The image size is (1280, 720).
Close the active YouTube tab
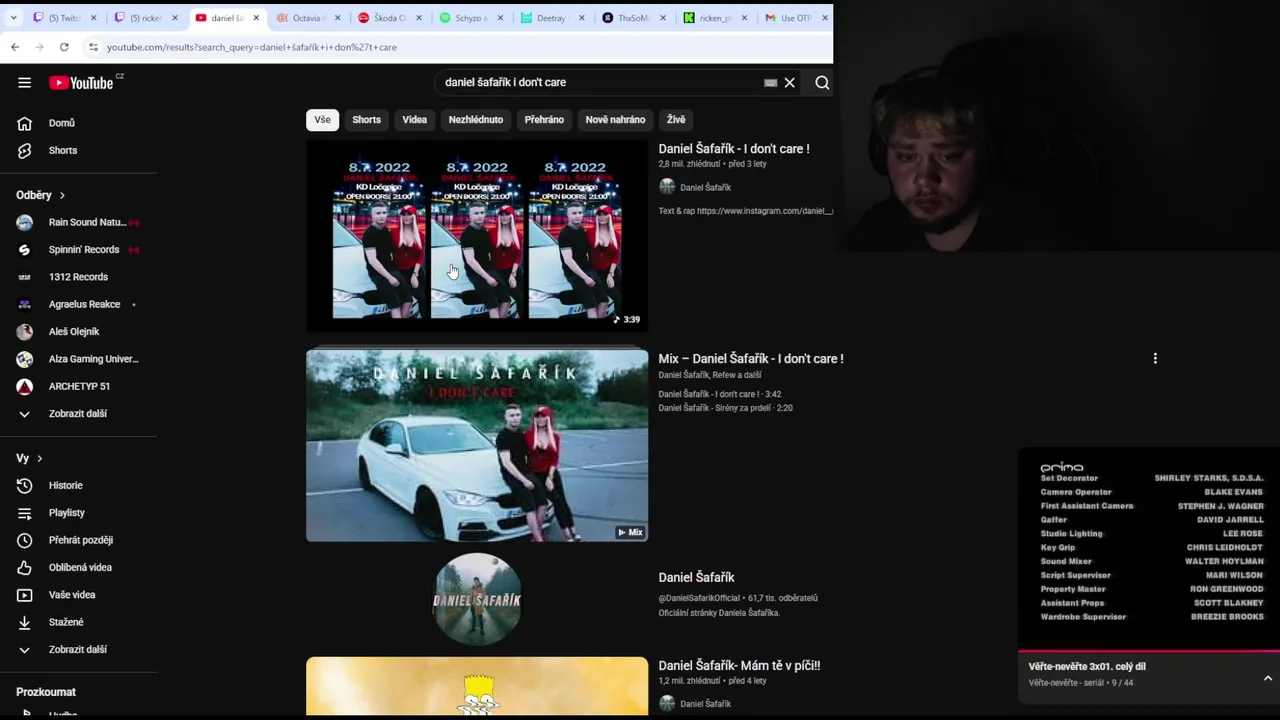tap(256, 18)
